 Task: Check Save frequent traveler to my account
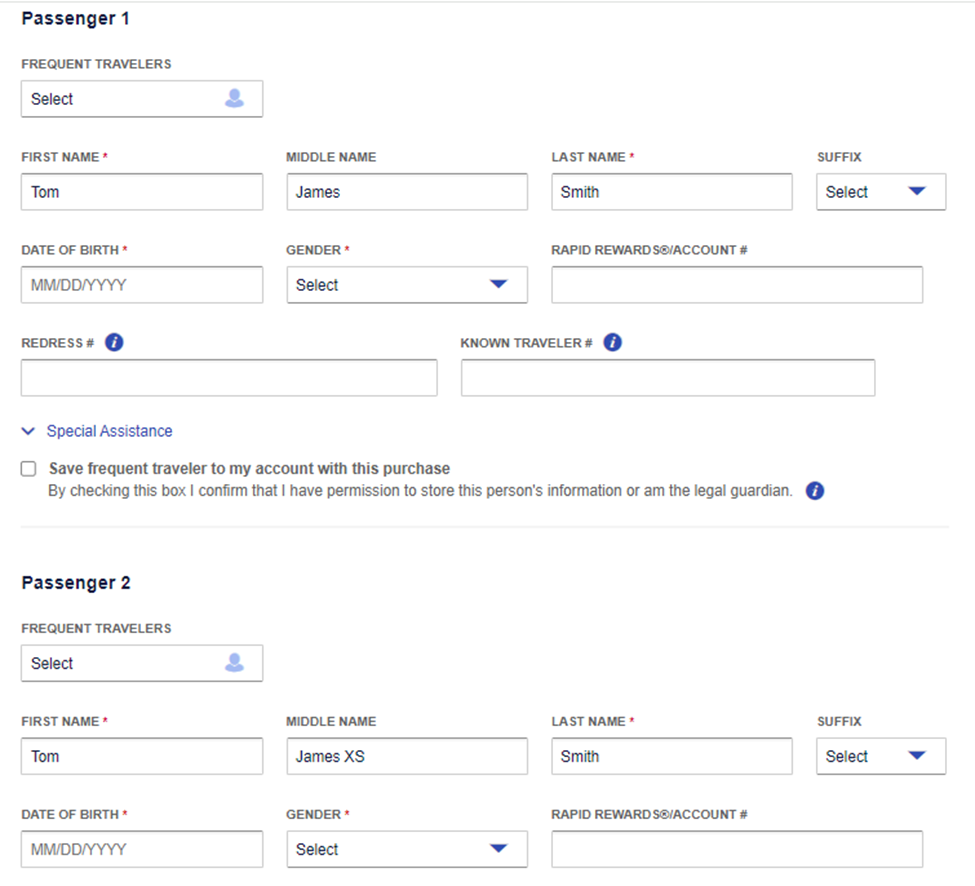coord(29,469)
